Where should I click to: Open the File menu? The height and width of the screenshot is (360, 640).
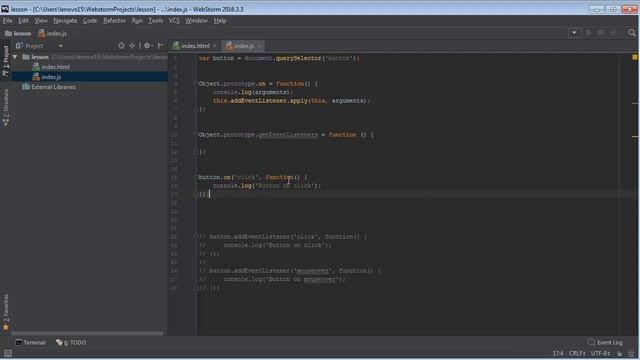click(x=7, y=20)
